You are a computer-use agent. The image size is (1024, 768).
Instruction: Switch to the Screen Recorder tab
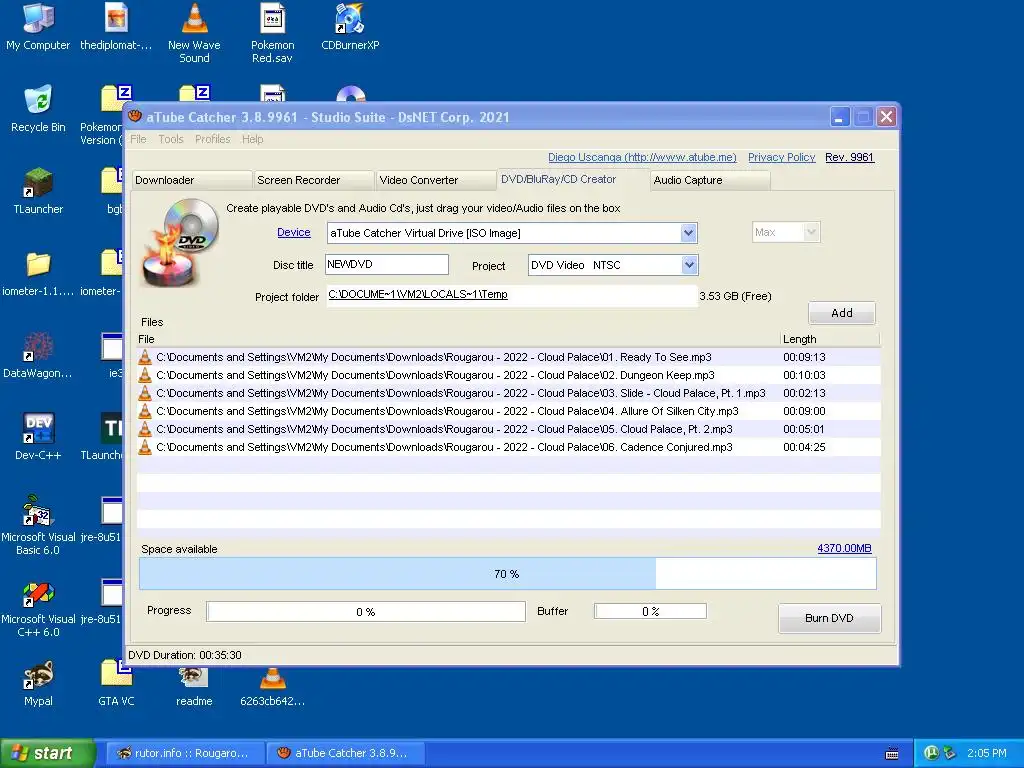point(313,180)
